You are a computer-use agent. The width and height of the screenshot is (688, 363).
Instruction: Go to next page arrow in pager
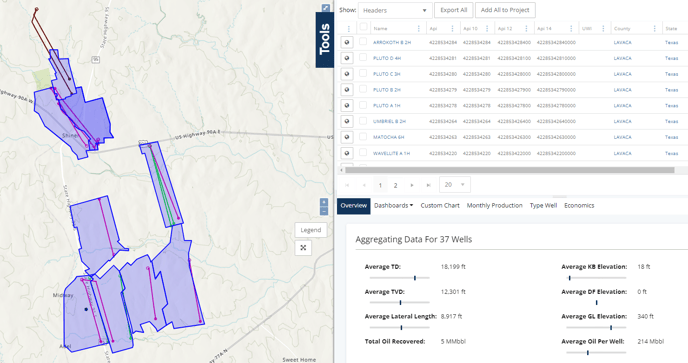tap(412, 185)
